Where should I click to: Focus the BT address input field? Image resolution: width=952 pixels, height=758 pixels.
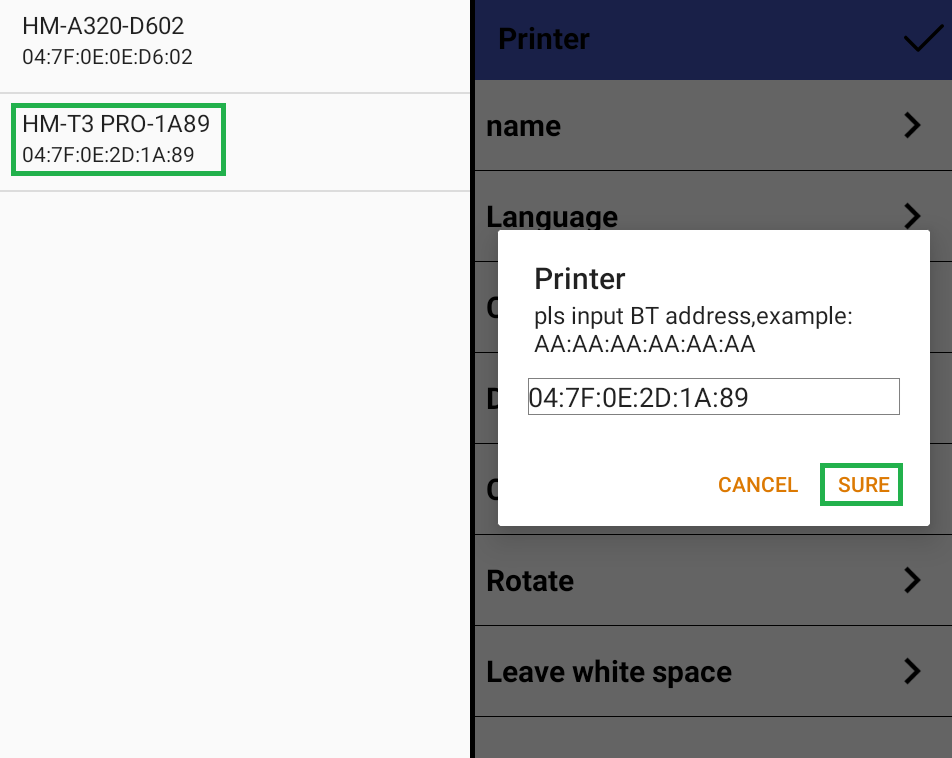[x=713, y=397]
